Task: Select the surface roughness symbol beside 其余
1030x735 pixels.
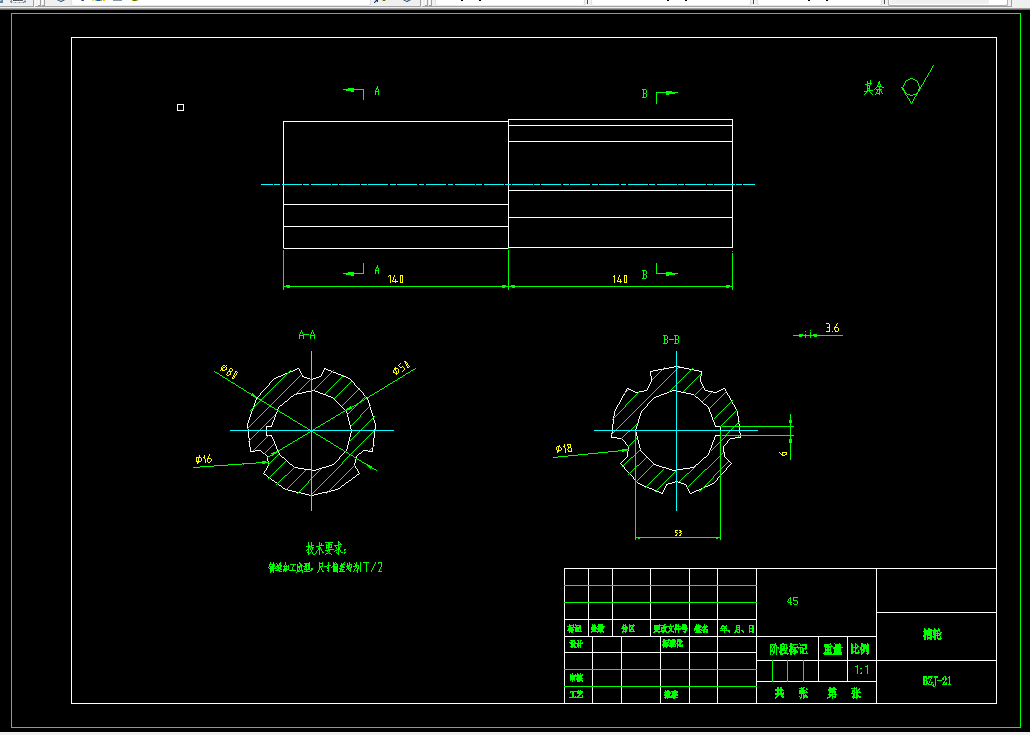Action: [917, 84]
